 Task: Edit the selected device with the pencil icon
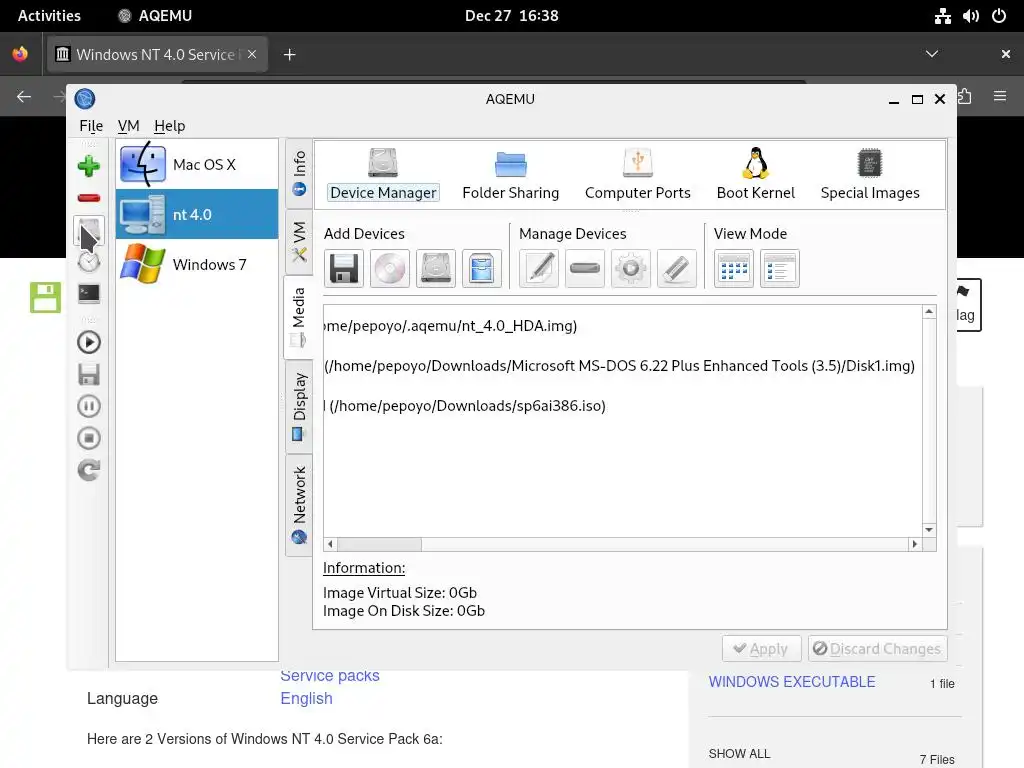tap(539, 268)
